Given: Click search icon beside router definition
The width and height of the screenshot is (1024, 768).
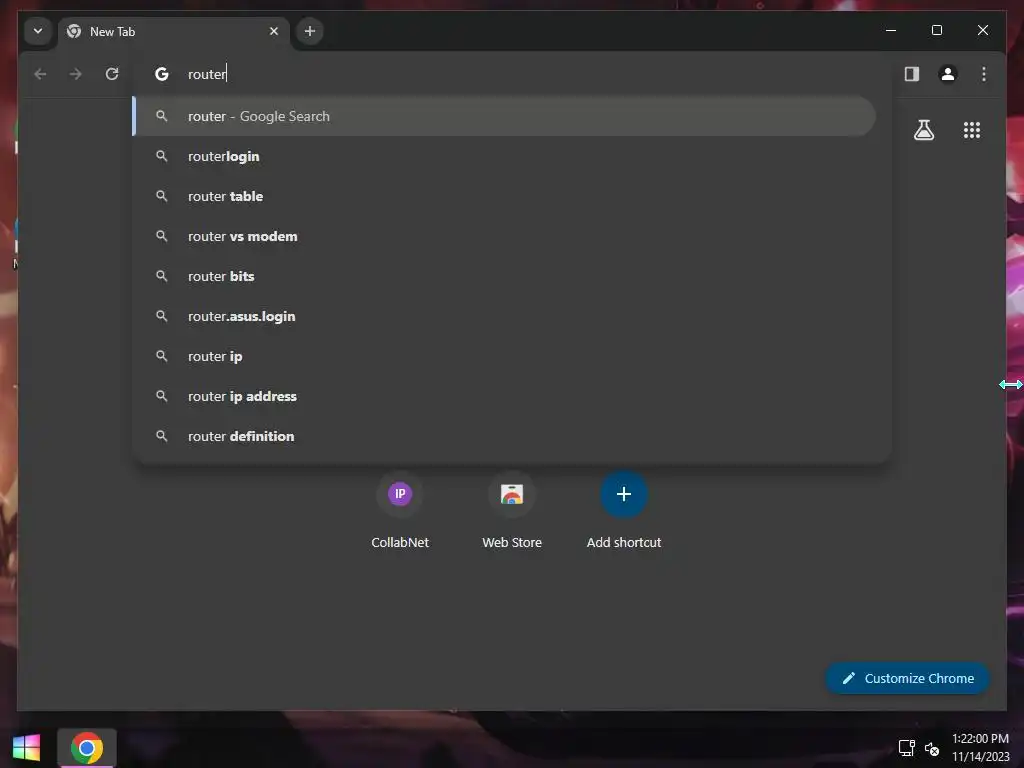Looking at the screenshot, I should [x=161, y=436].
